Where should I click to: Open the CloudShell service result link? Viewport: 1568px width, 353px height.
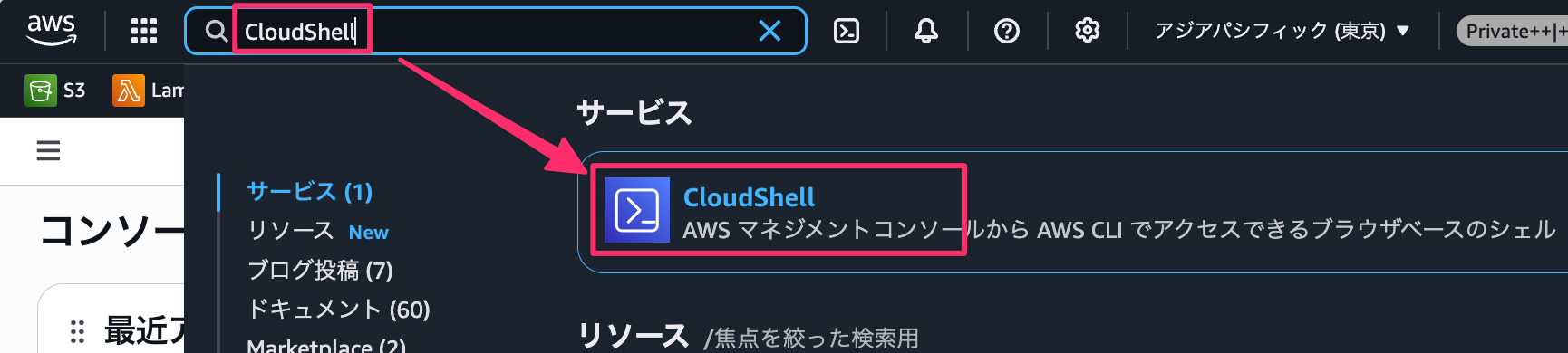[x=749, y=196]
